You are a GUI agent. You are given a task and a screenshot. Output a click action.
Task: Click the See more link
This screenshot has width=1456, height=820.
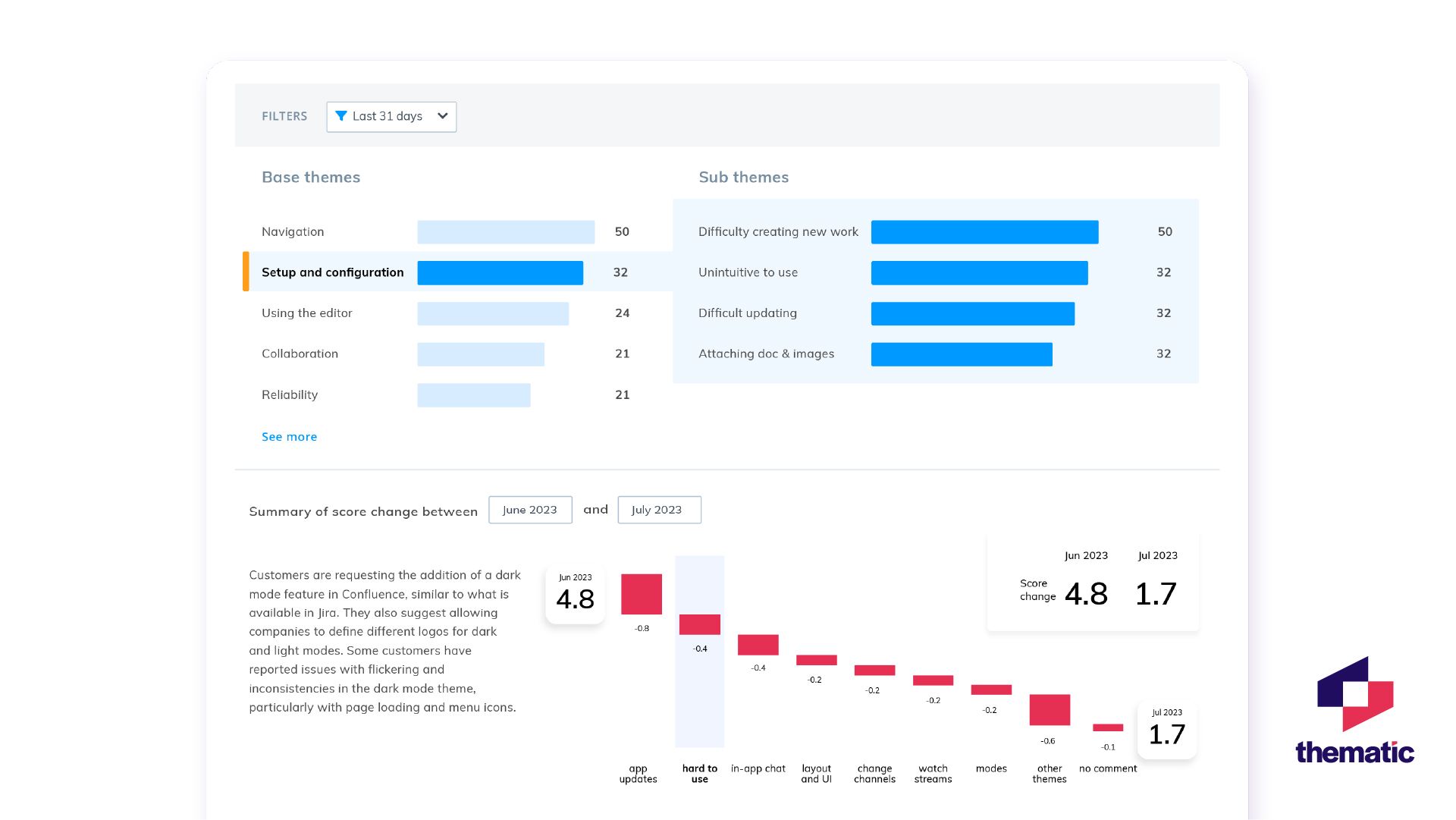pyautogui.click(x=289, y=437)
